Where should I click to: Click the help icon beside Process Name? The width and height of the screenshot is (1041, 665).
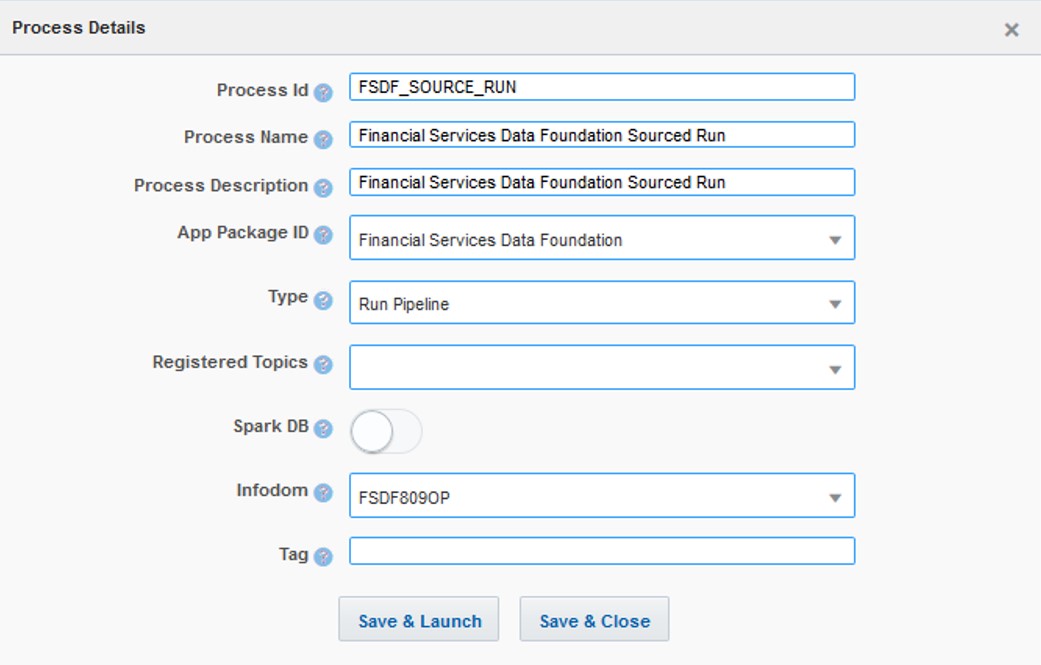pos(323,140)
